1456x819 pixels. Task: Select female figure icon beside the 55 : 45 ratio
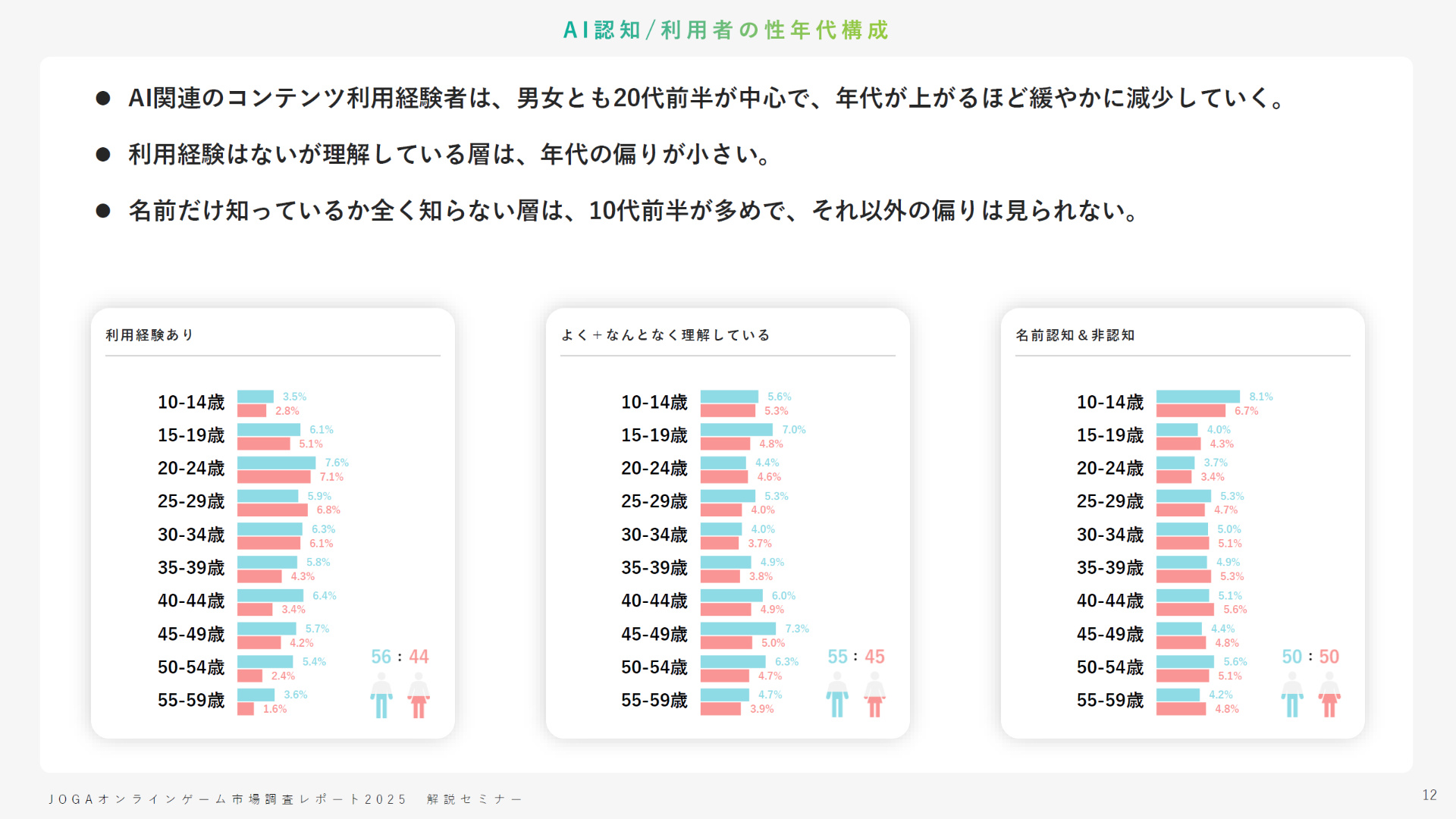(x=874, y=695)
